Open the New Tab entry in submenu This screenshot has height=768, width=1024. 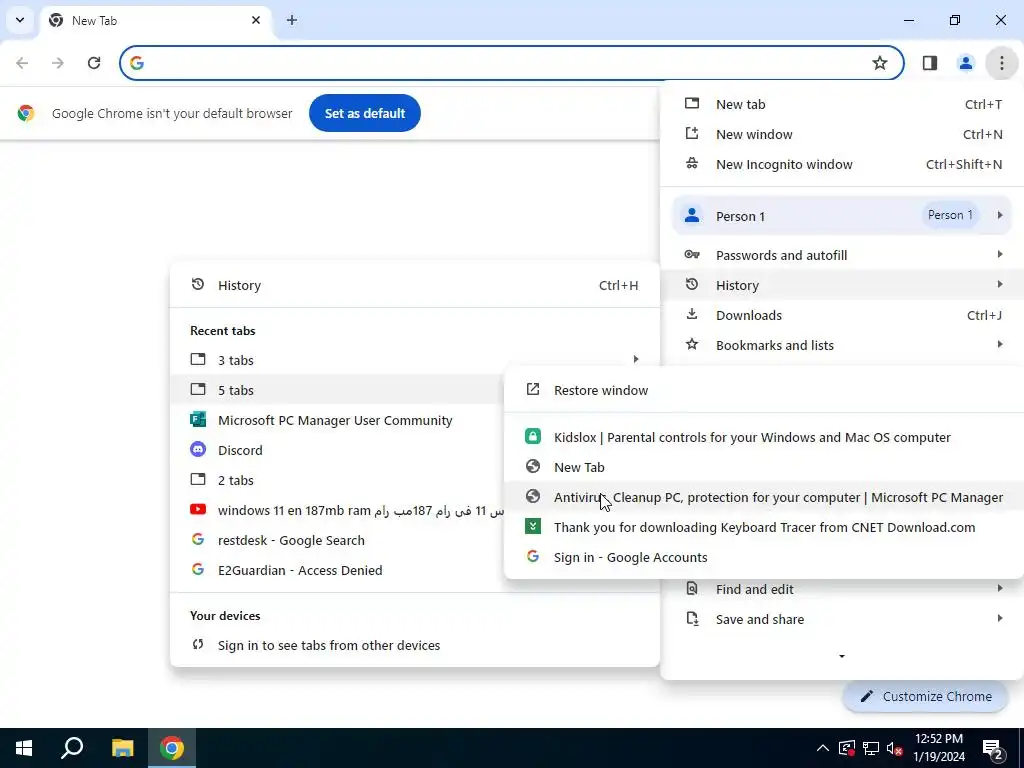764,467
